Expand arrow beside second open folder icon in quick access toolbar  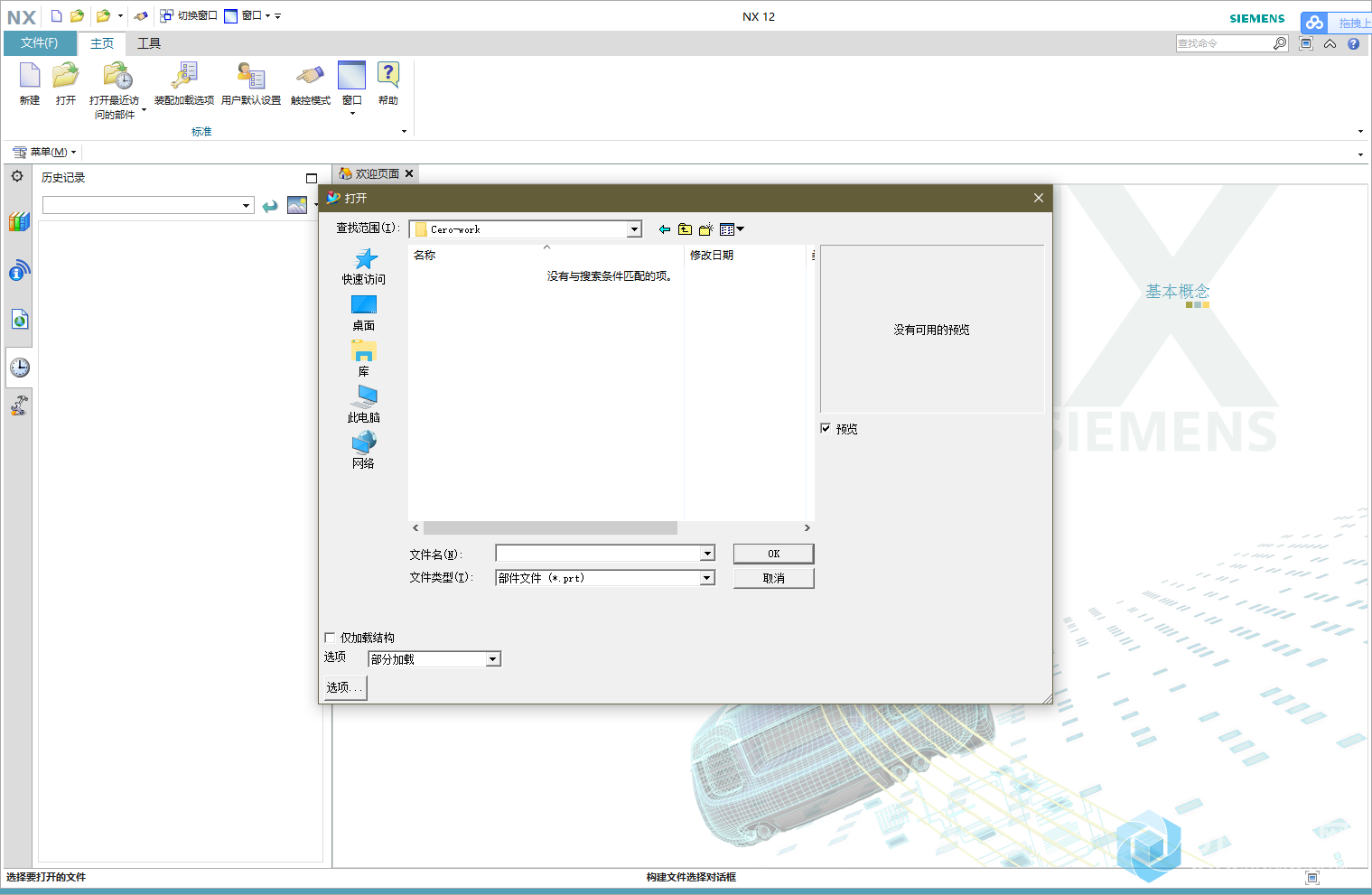coord(120,15)
